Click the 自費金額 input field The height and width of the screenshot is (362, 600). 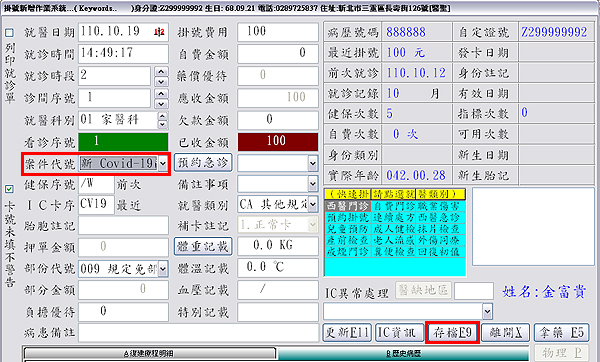(278, 54)
